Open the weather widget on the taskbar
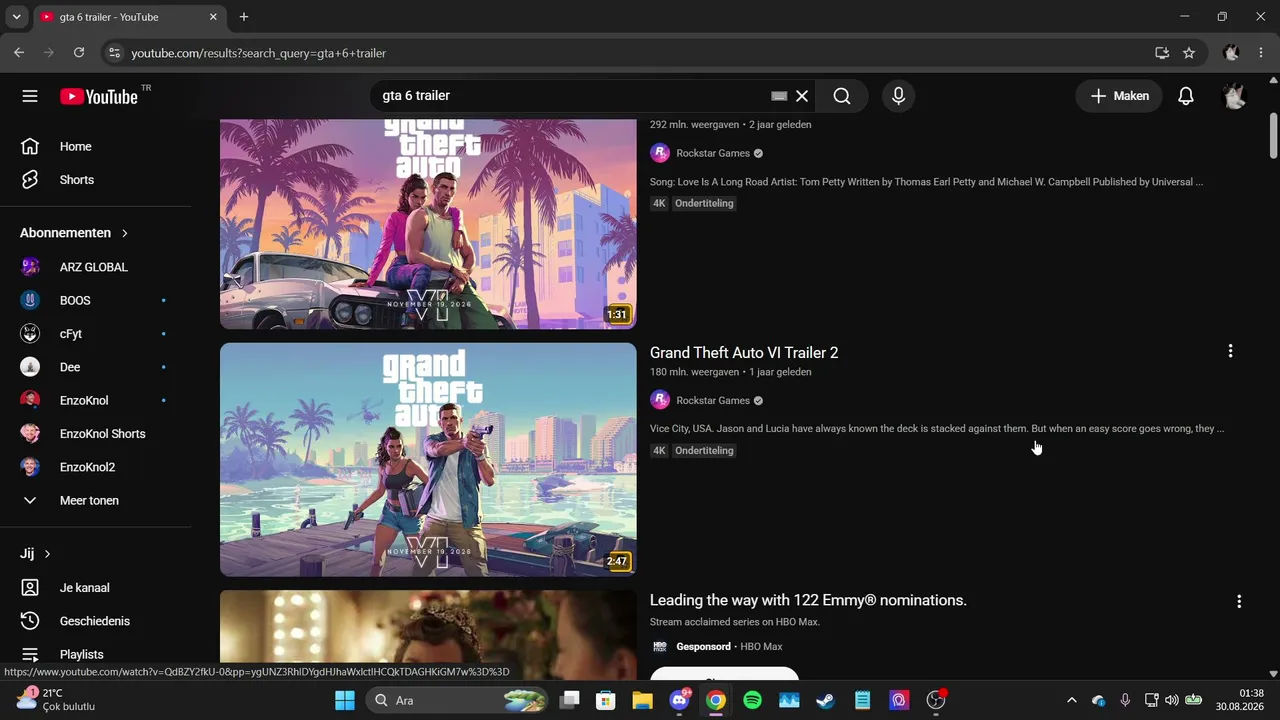This screenshot has height=720, width=1280. coord(55,700)
